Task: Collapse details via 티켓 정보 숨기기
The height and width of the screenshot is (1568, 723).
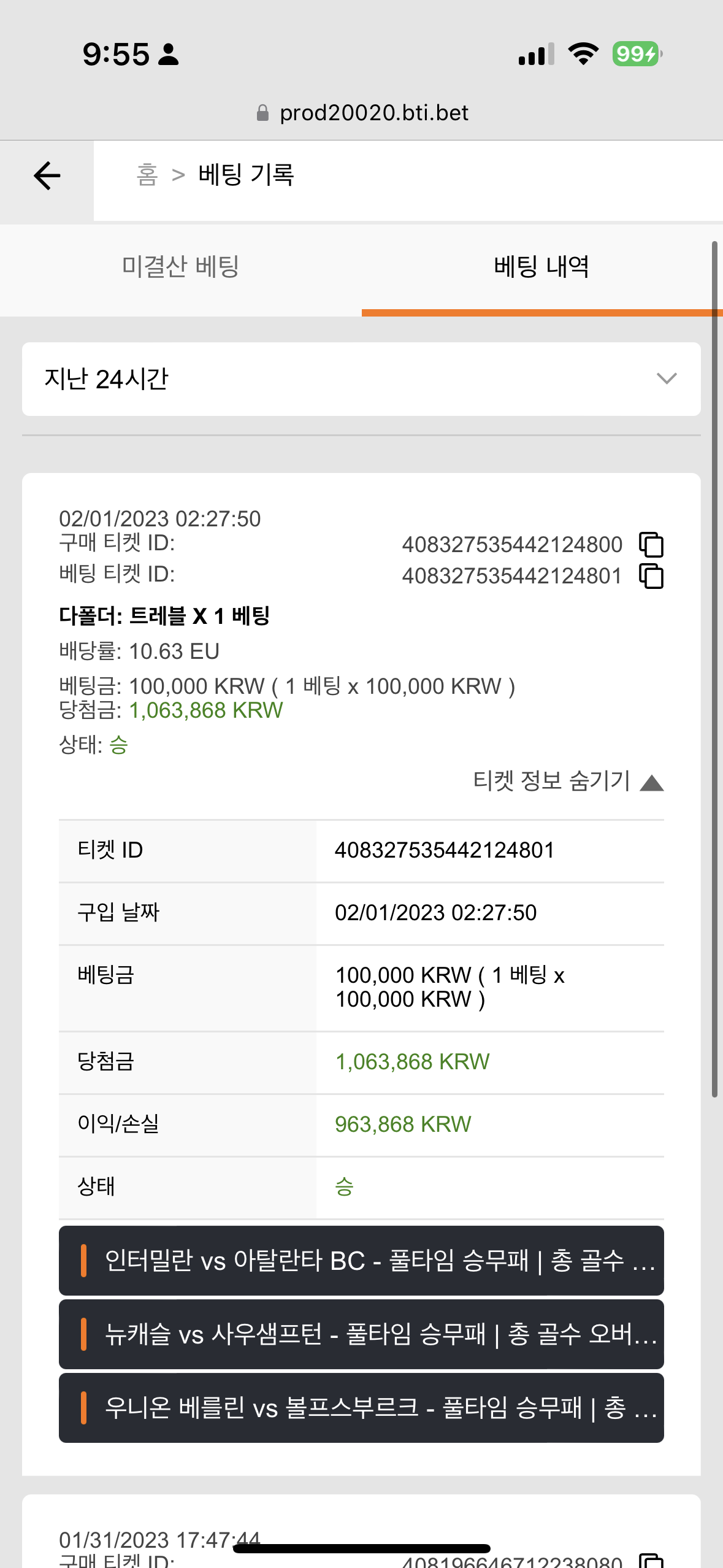Action: [568, 782]
